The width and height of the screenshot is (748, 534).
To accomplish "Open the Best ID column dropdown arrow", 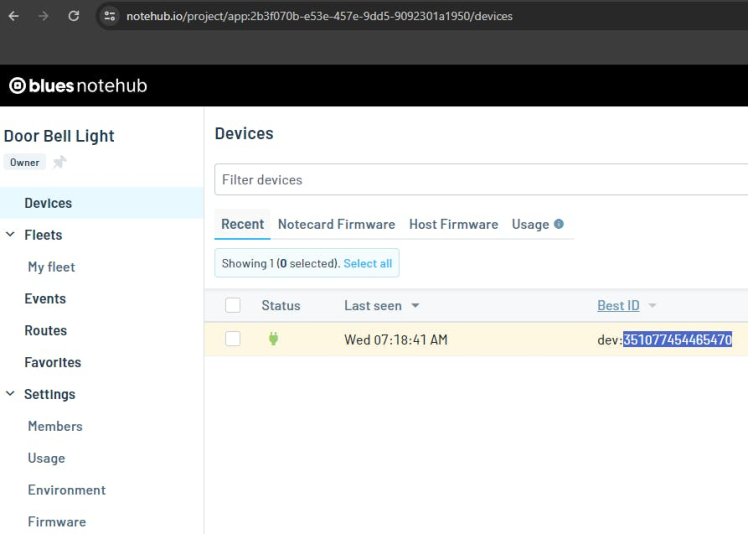I will tap(652, 306).
